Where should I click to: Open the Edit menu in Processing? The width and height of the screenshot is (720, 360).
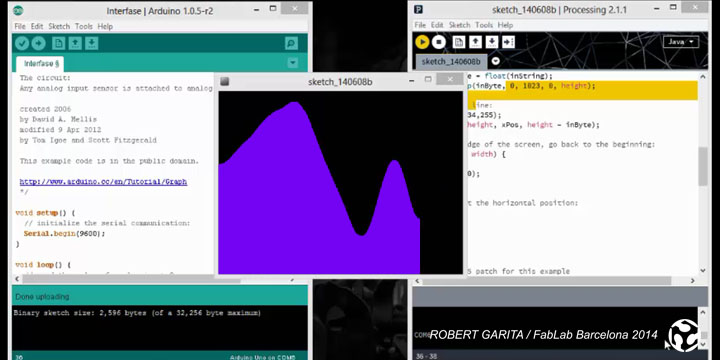(437, 25)
